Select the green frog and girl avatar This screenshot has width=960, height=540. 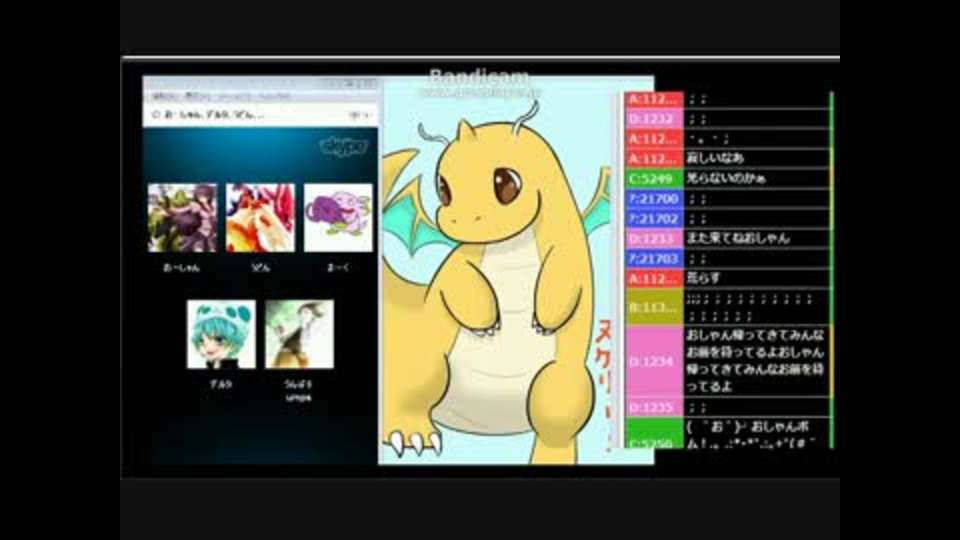tap(182, 217)
